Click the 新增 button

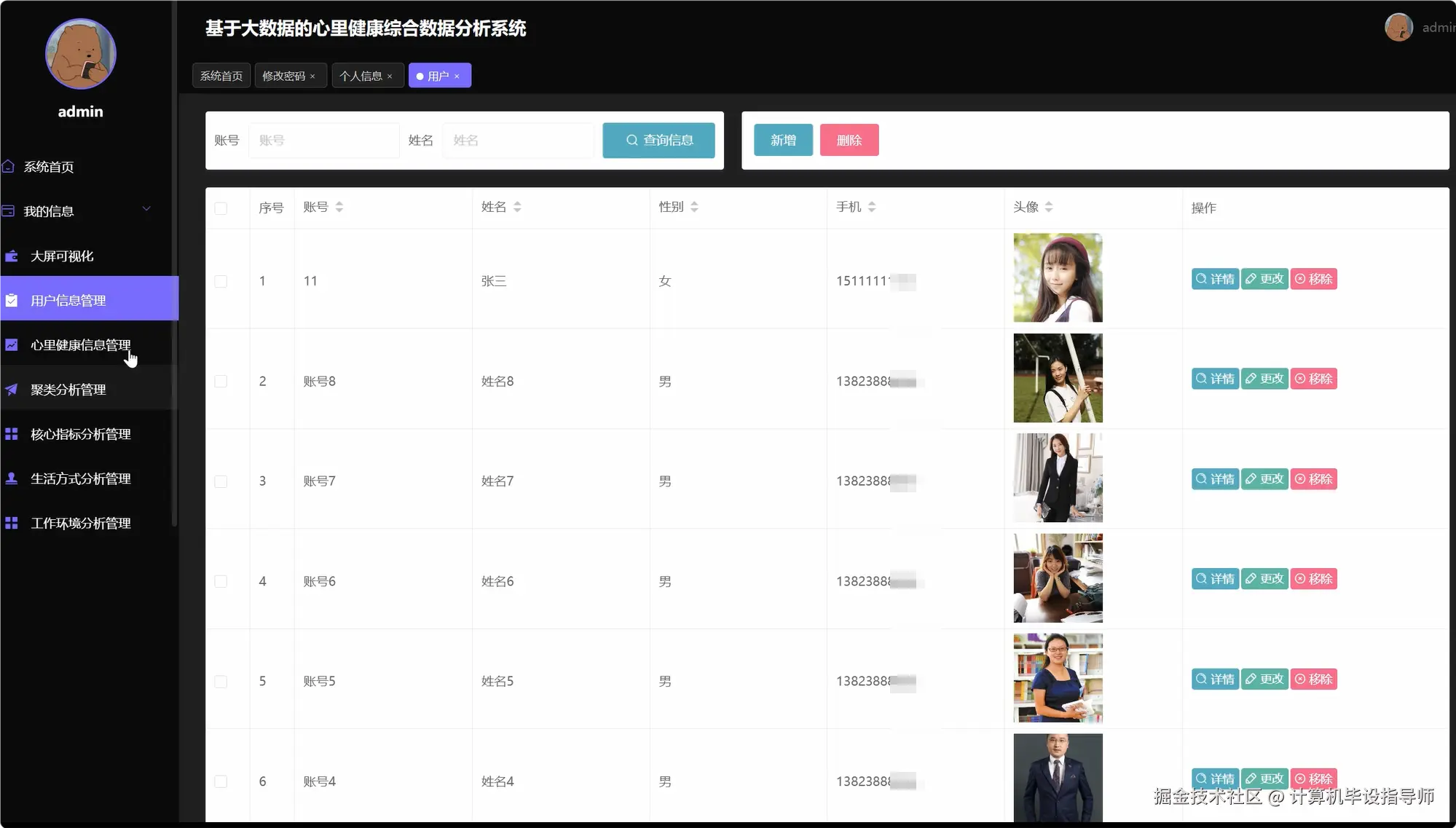click(x=783, y=140)
